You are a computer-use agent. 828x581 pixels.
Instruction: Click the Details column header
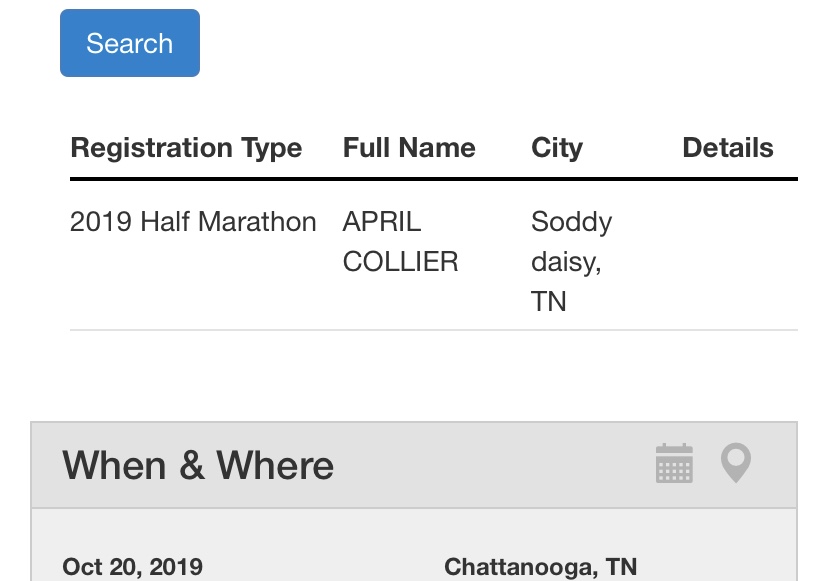(727, 148)
